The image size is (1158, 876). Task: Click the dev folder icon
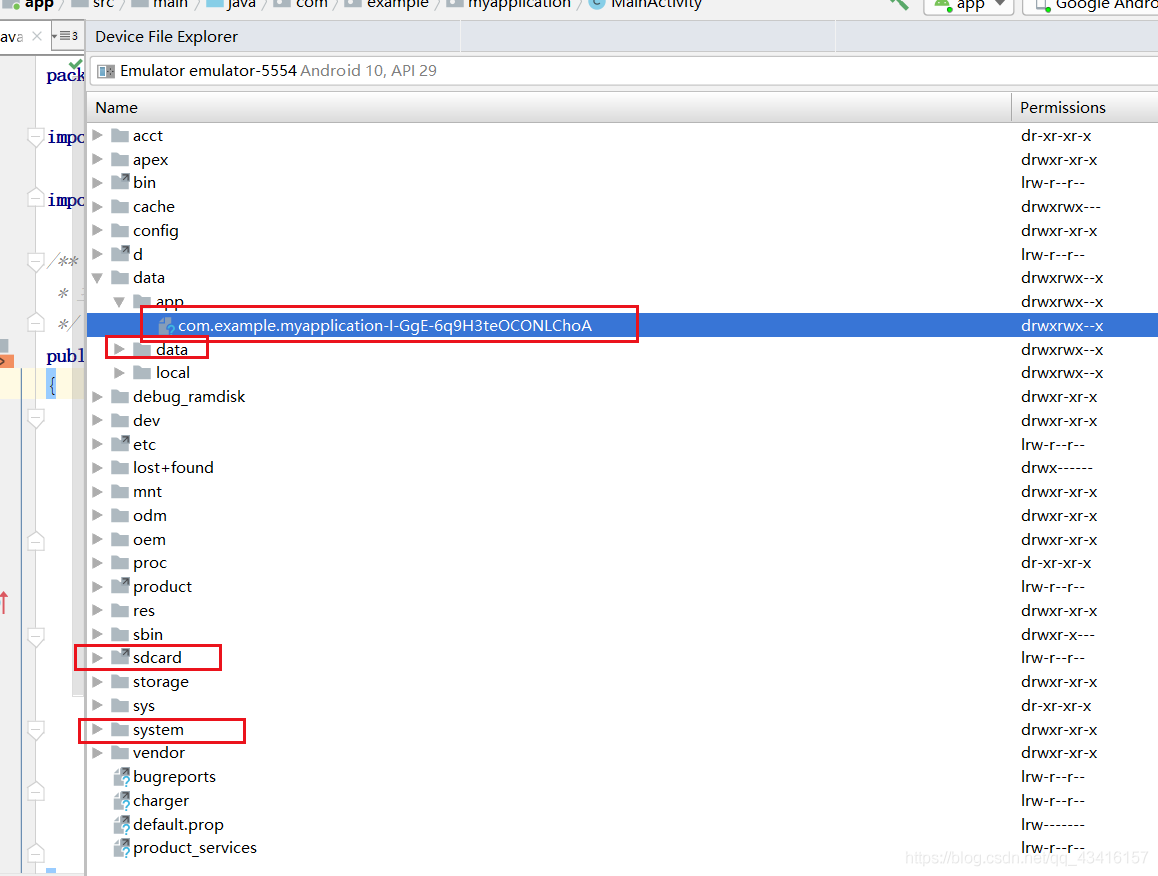(x=120, y=420)
